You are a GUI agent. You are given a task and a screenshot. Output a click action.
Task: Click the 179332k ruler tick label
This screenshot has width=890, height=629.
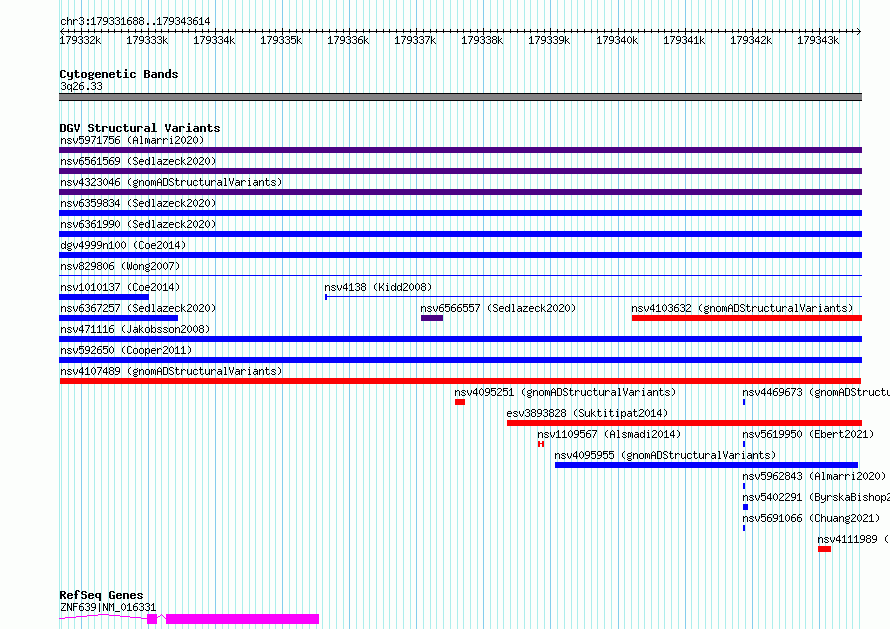click(x=81, y=40)
